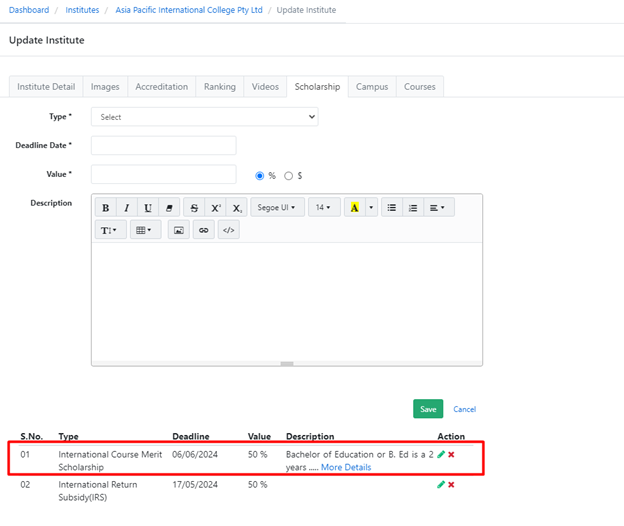The width and height of the screenshot is (624, 526).
Task: Click the eraser icon to clear formatting
Action: (x=169, y=208)
